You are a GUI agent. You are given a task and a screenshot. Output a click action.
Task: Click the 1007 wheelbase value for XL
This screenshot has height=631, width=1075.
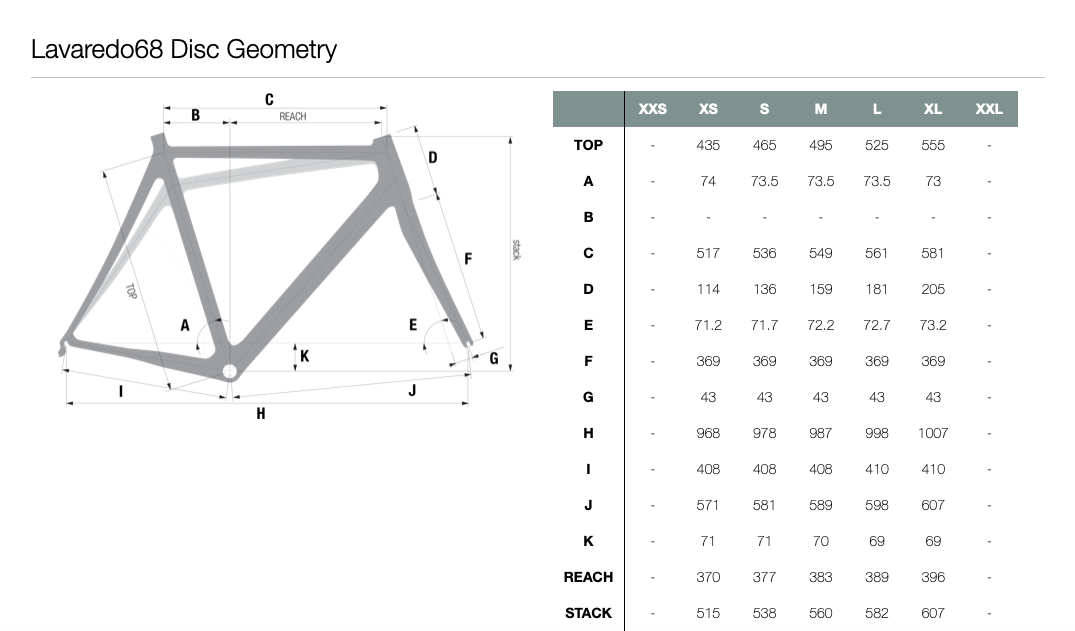pos(932,433)
